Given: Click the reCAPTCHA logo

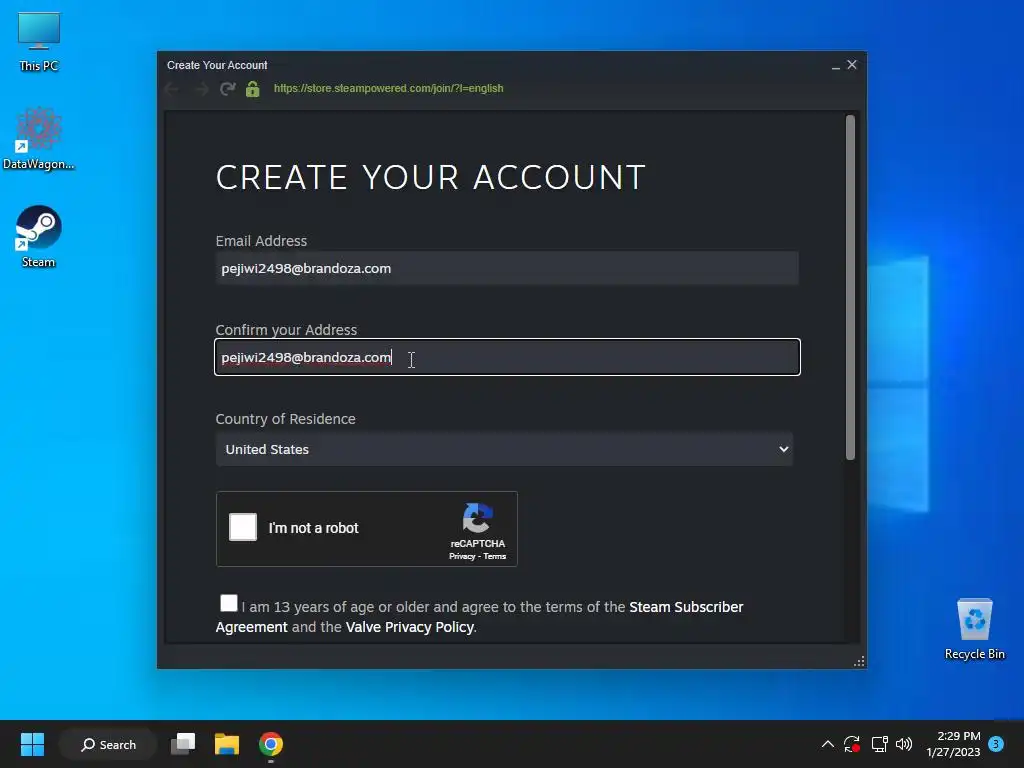Looking at the screenshot, I should point(477,518).
